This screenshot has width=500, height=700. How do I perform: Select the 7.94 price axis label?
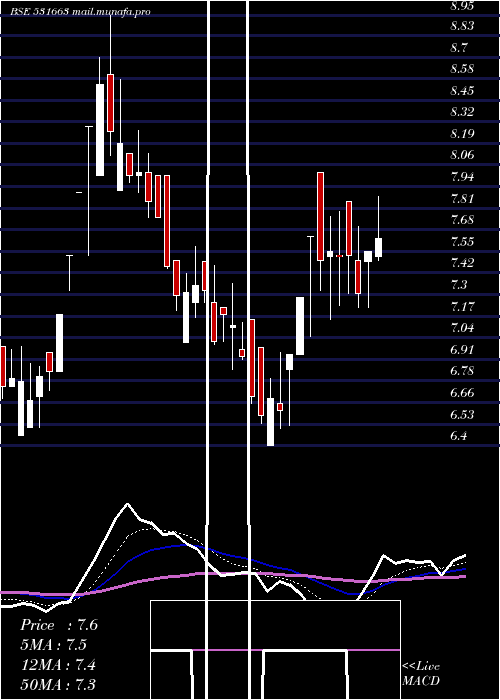point(462,177)
